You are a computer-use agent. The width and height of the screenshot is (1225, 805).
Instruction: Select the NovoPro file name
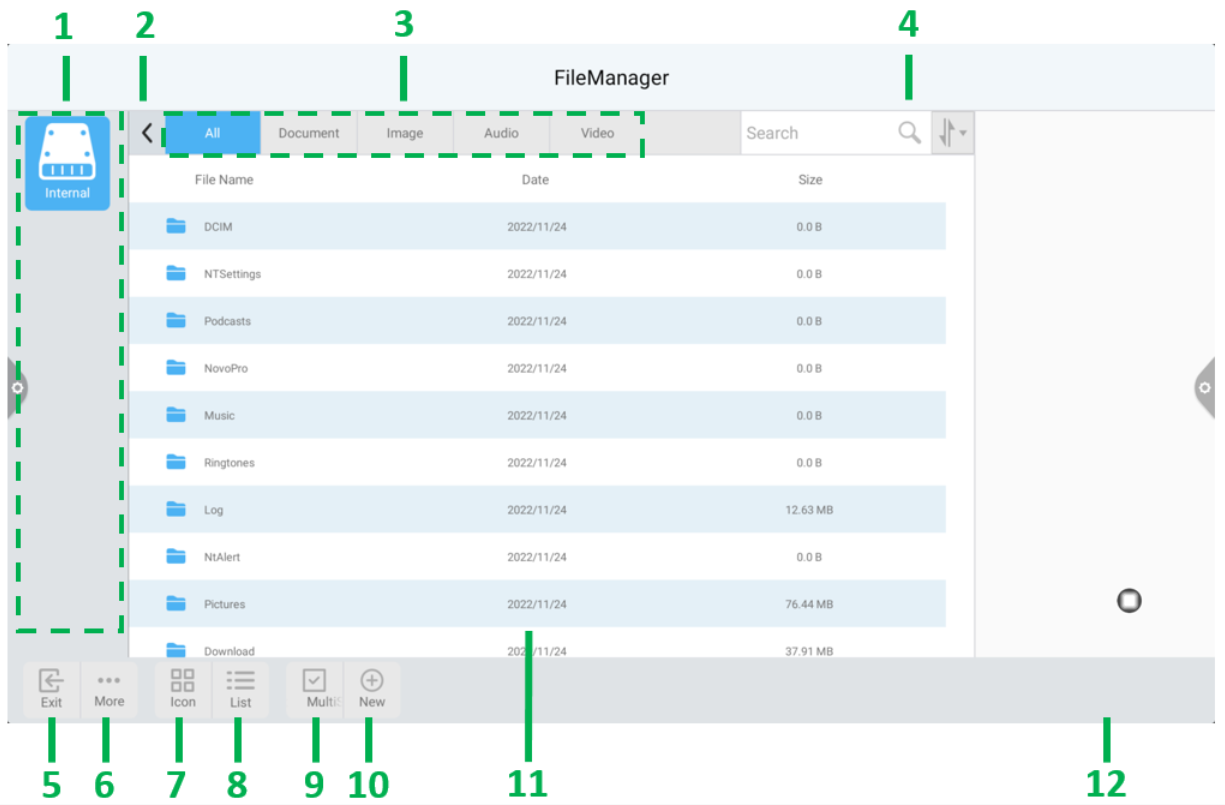pyautogui.click(x=226, y=368)
